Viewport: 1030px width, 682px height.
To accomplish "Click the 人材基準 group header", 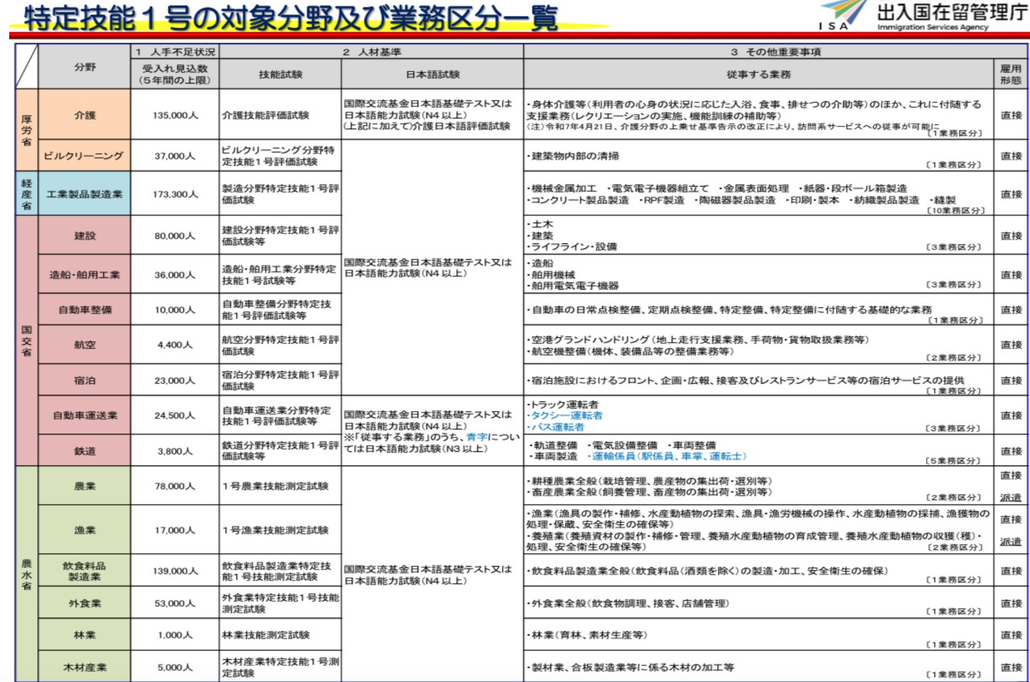I will click(x=371, y=52).
